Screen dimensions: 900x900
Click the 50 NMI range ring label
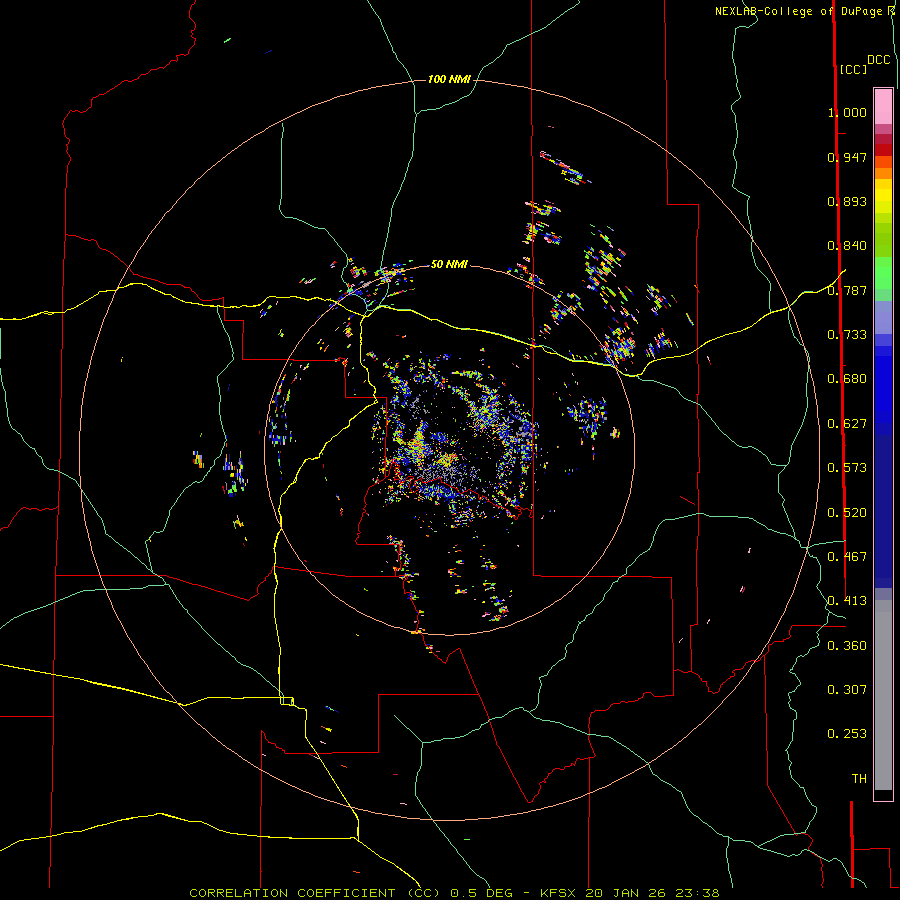click(x=449, y=264)
